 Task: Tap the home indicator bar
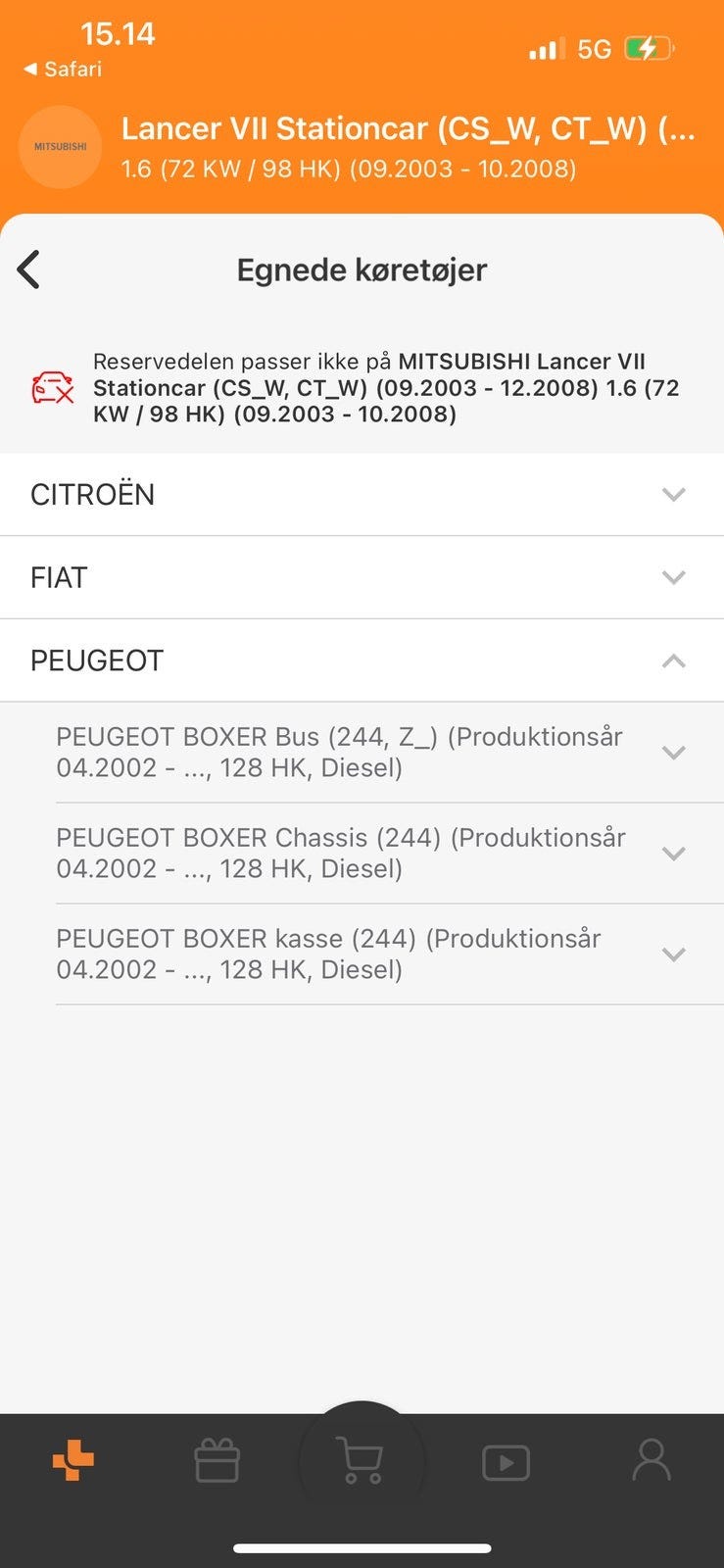362,1548
